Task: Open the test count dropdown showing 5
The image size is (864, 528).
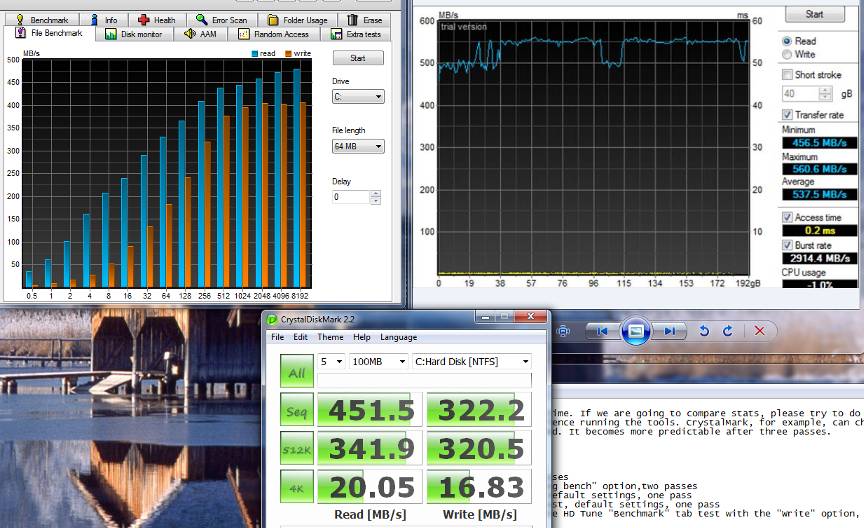Action: coord(331,362)
